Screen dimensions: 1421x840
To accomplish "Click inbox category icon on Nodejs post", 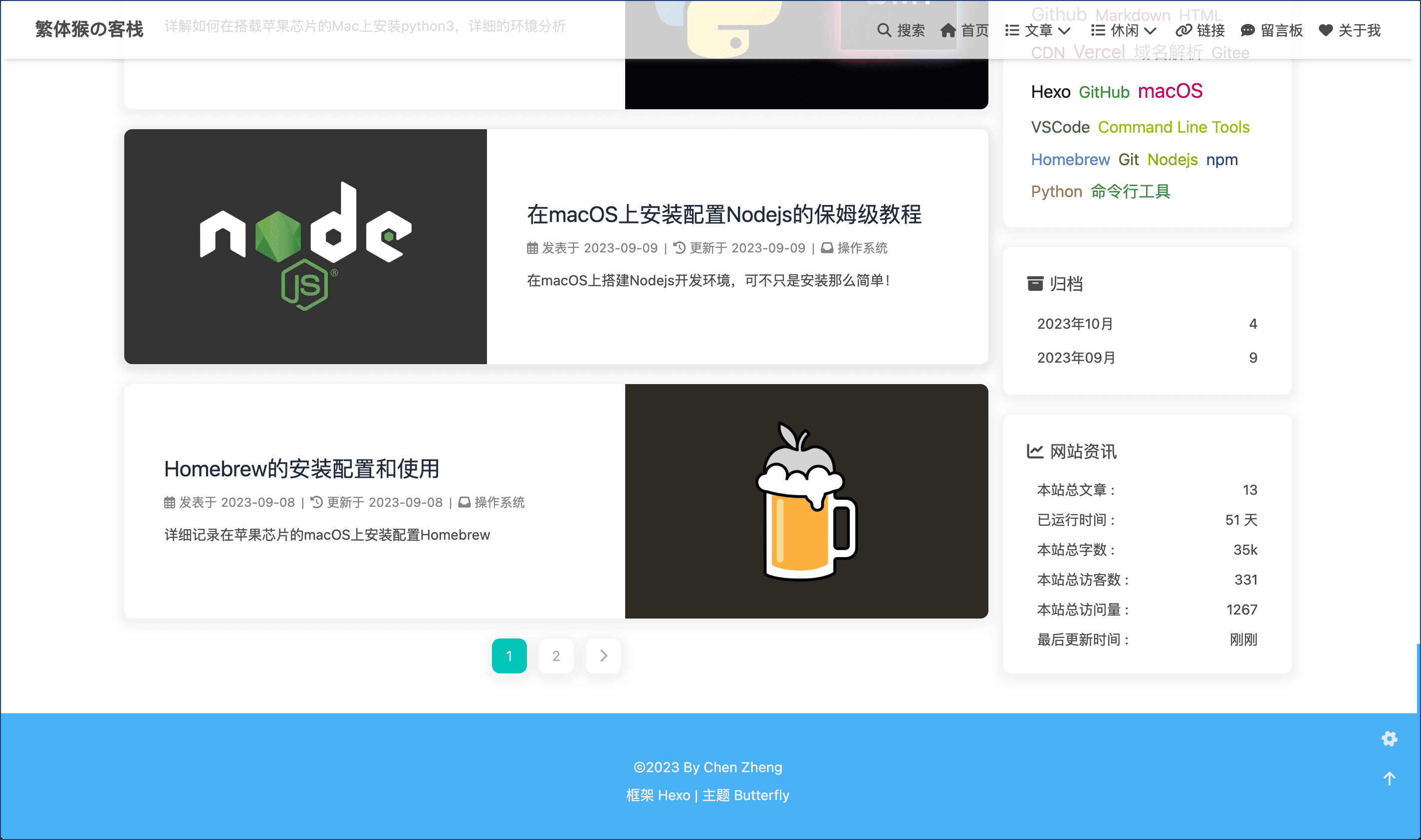I will pyautogui.click(x=827, y=248).
